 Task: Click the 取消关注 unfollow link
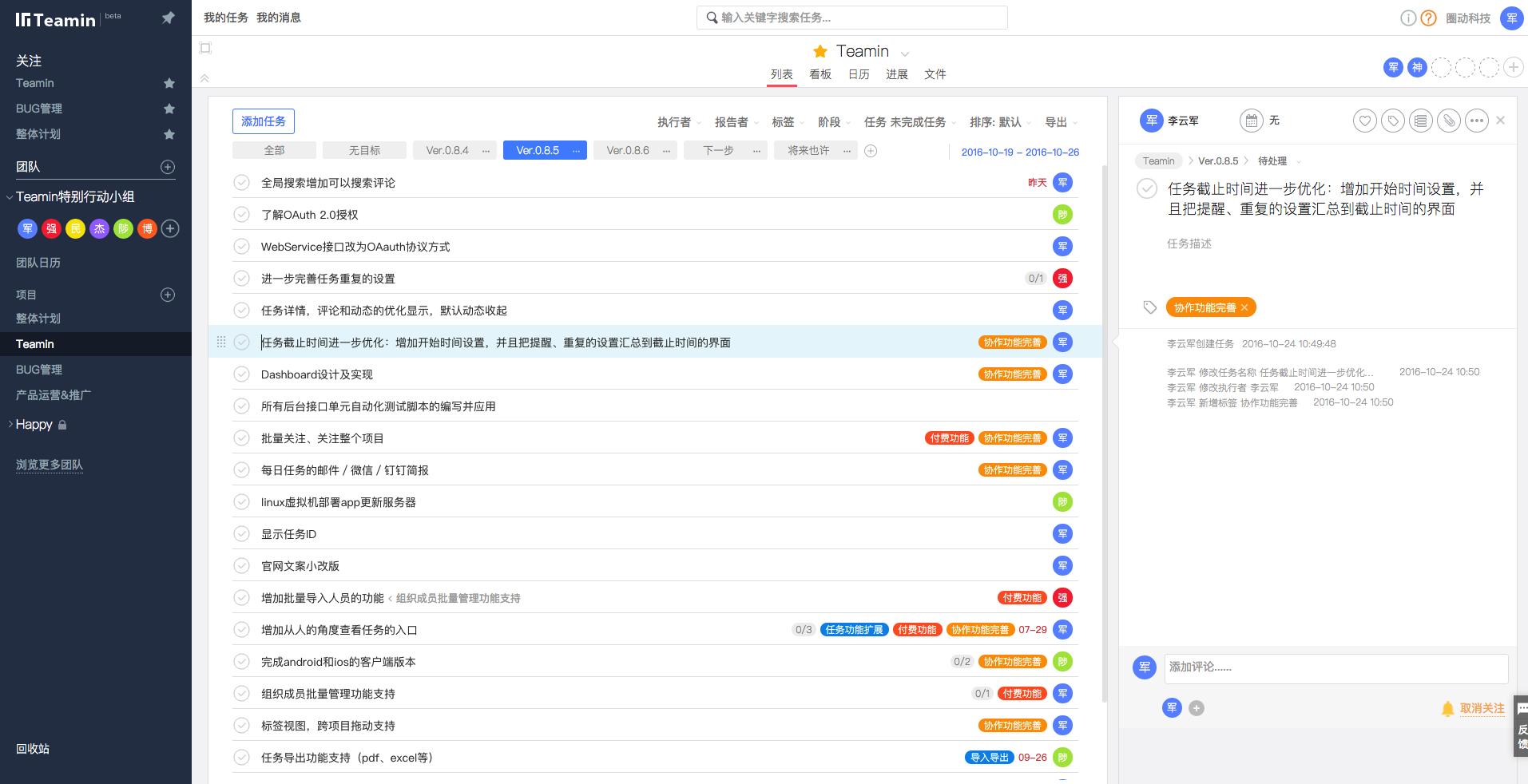click(1481, 708)
